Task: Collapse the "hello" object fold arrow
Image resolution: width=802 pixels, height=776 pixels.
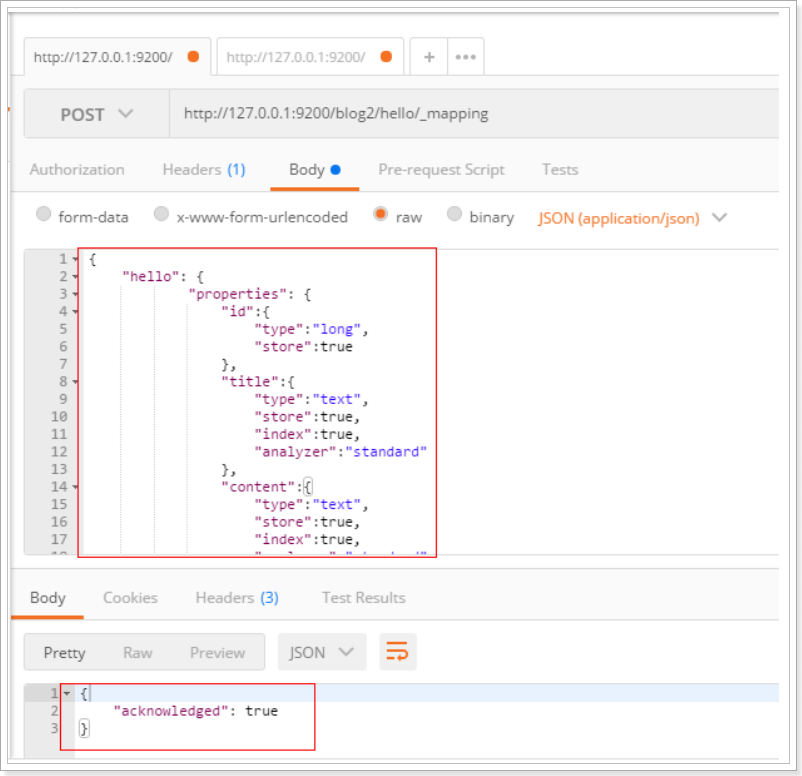Action: pyautogui.click(x=75, y=277)
